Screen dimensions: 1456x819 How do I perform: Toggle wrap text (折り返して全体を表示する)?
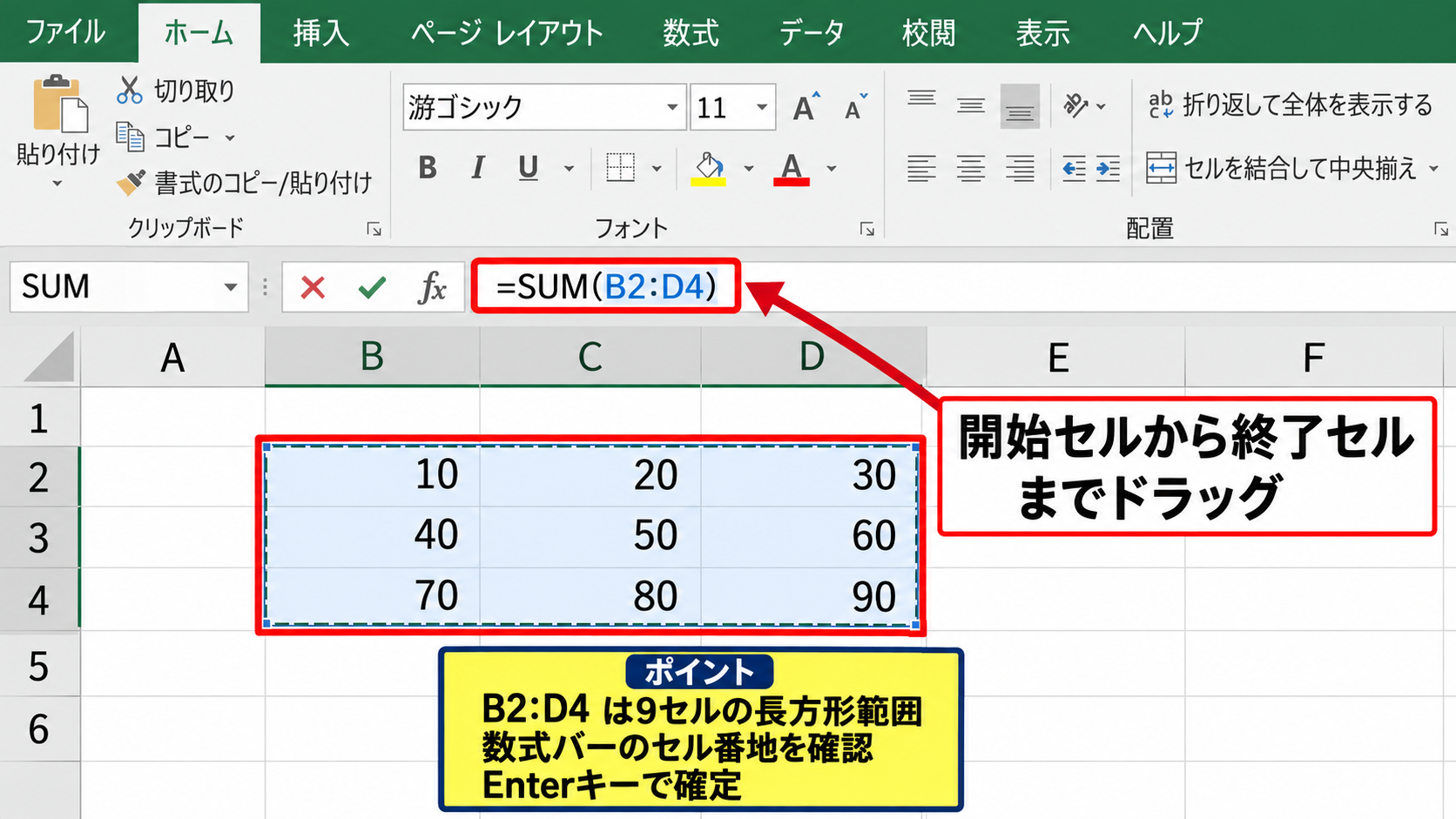pyautogui.click(x=1290, y=105)
